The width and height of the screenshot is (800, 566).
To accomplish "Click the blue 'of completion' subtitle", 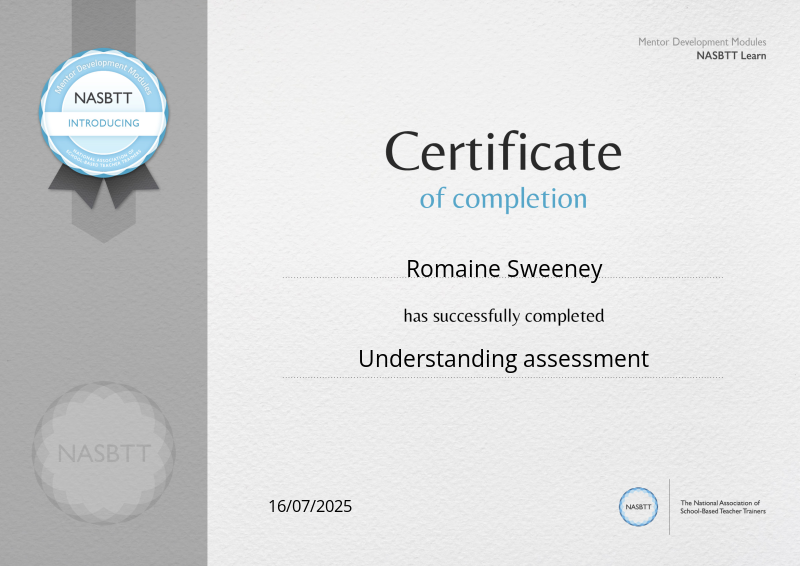I will 503,198.
